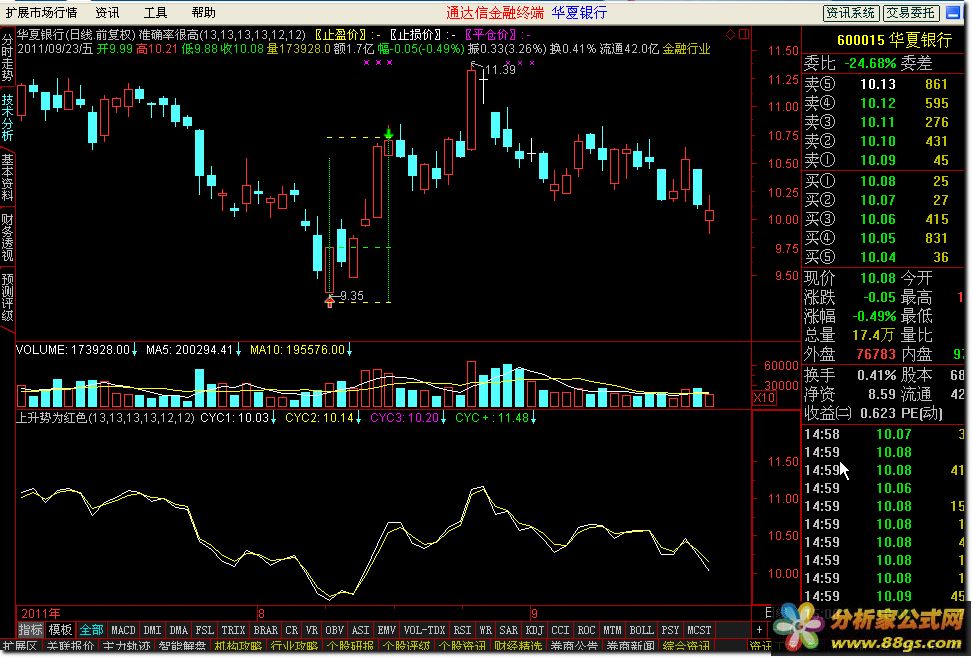Click the blue minimize icon at top right
The width and height of the screenshot is (973, 658).
click(x=953, y=12)
